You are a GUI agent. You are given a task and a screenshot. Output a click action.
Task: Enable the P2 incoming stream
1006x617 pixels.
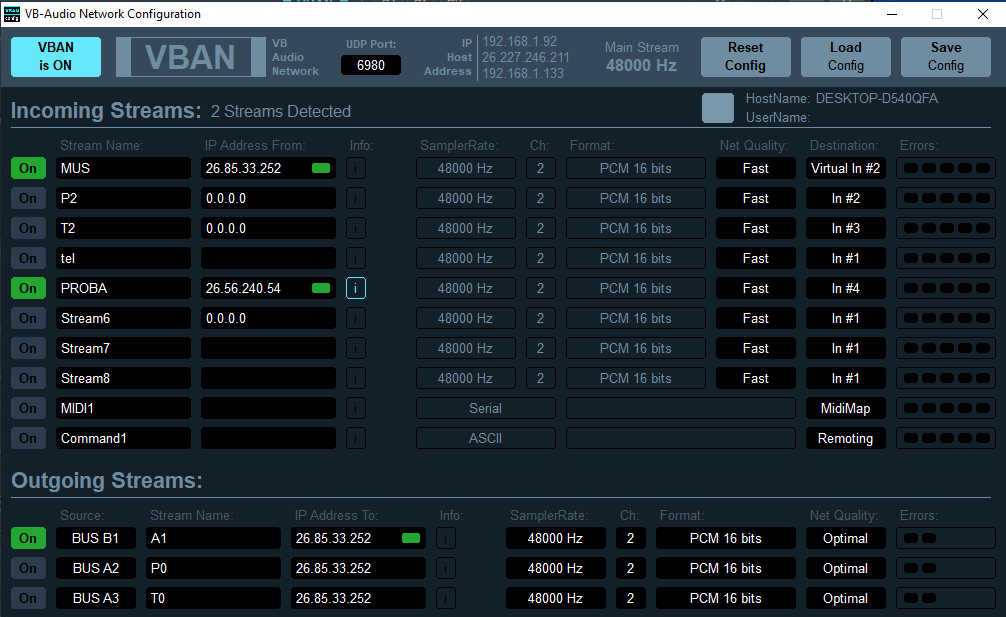click(x=28, y=198)
